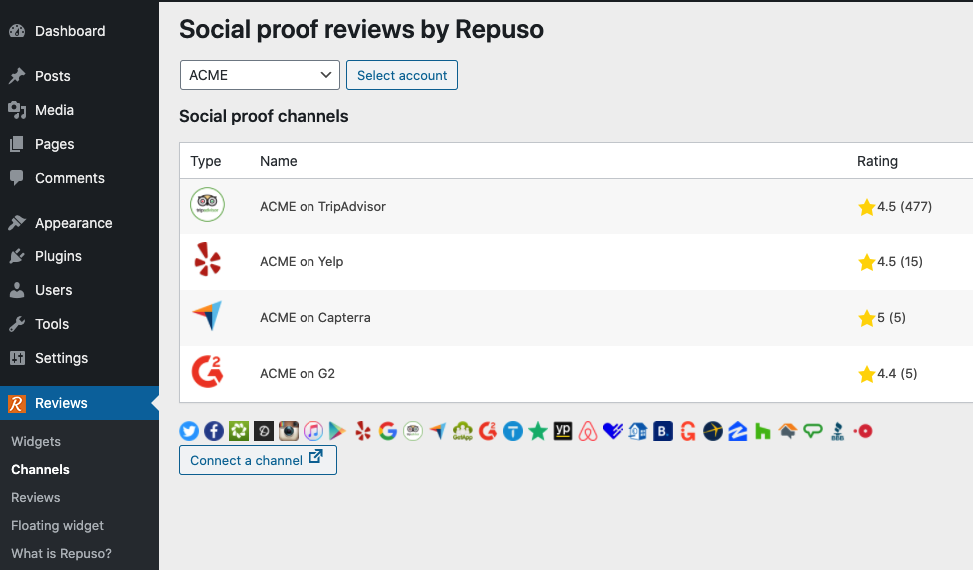973x570 pixels.
Task: Click the 'ACME on G2' name
Action: coord(297,373)
